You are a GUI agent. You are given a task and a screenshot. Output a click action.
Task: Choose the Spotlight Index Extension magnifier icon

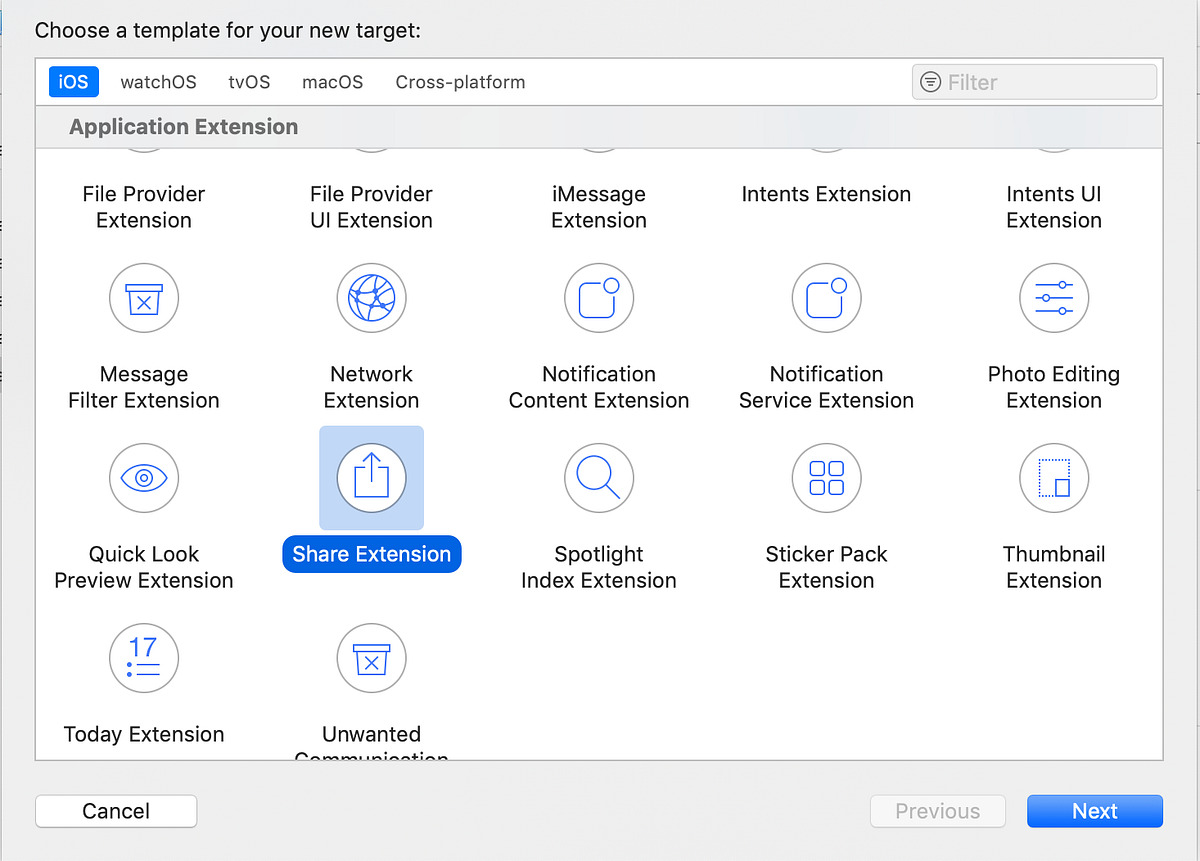(x=599, y=478)
